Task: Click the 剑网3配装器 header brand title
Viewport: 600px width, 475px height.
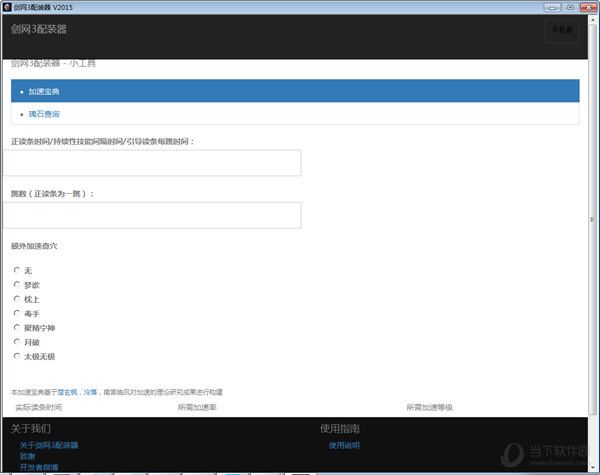Action: point(39,29)
